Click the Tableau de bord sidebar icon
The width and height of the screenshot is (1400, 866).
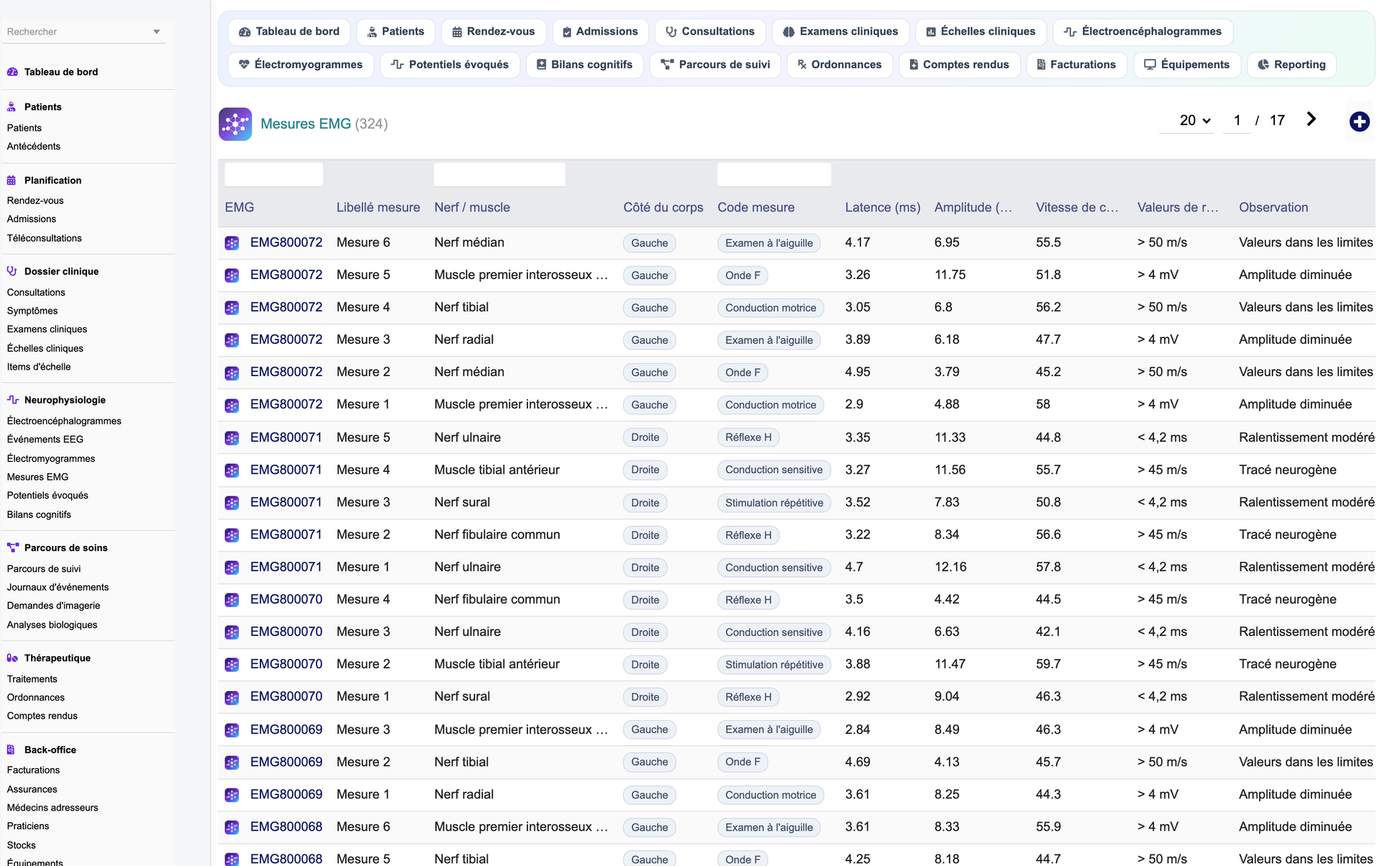pos(12,72)
